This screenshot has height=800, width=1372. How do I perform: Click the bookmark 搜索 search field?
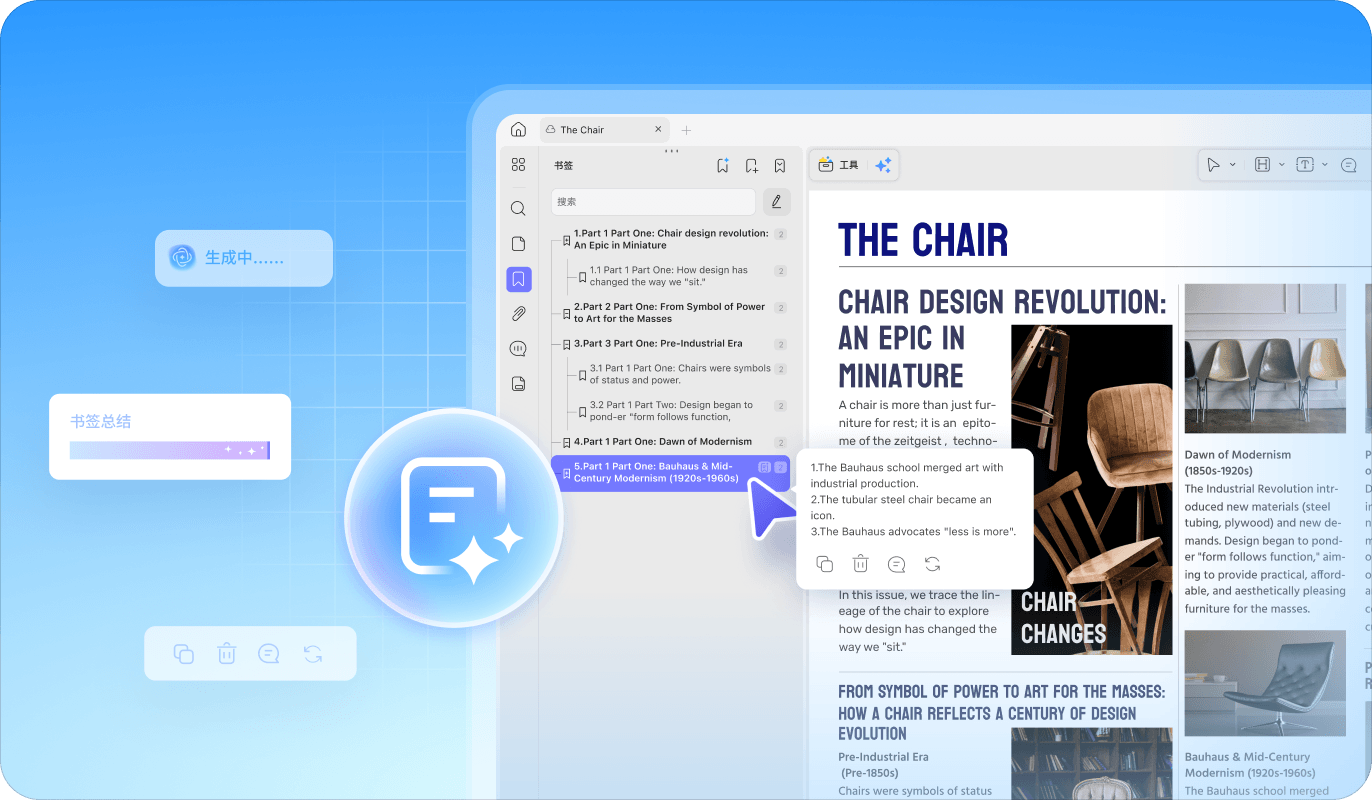coord(653,202)
